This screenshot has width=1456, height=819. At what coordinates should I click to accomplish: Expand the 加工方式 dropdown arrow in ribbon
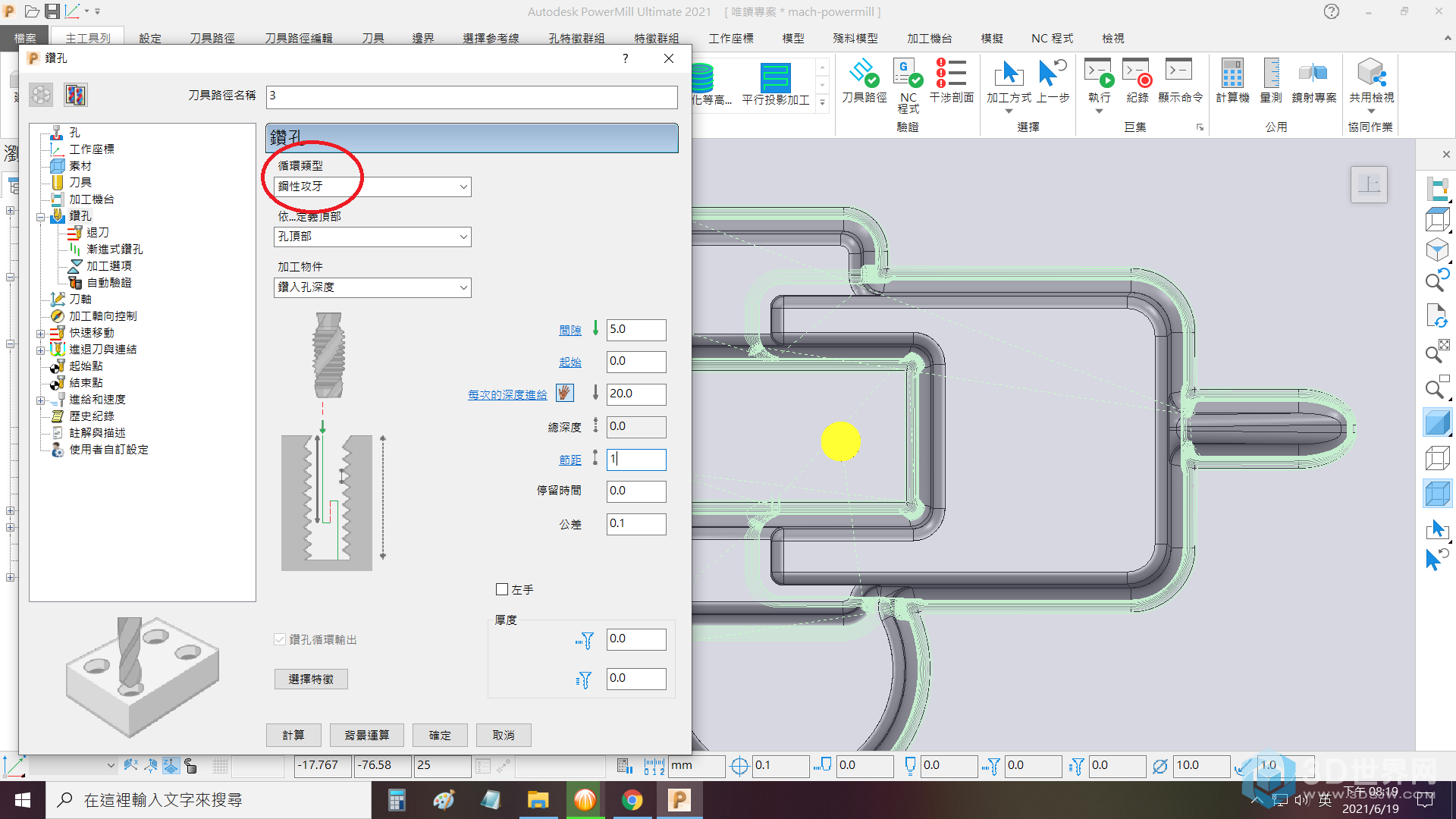click(x=1009, y=111)
